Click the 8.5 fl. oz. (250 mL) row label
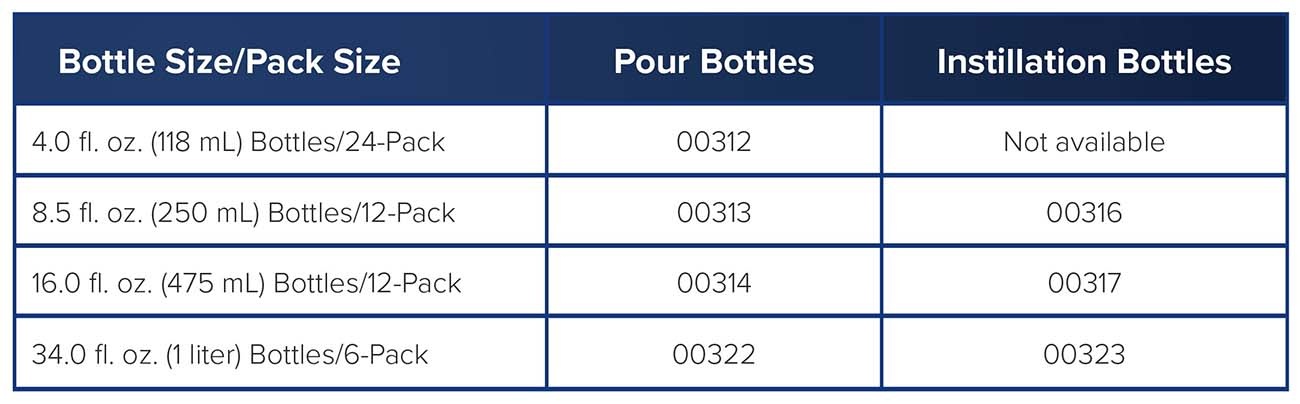This screenshot has width=1300, height=404. [x=243, y=213]
